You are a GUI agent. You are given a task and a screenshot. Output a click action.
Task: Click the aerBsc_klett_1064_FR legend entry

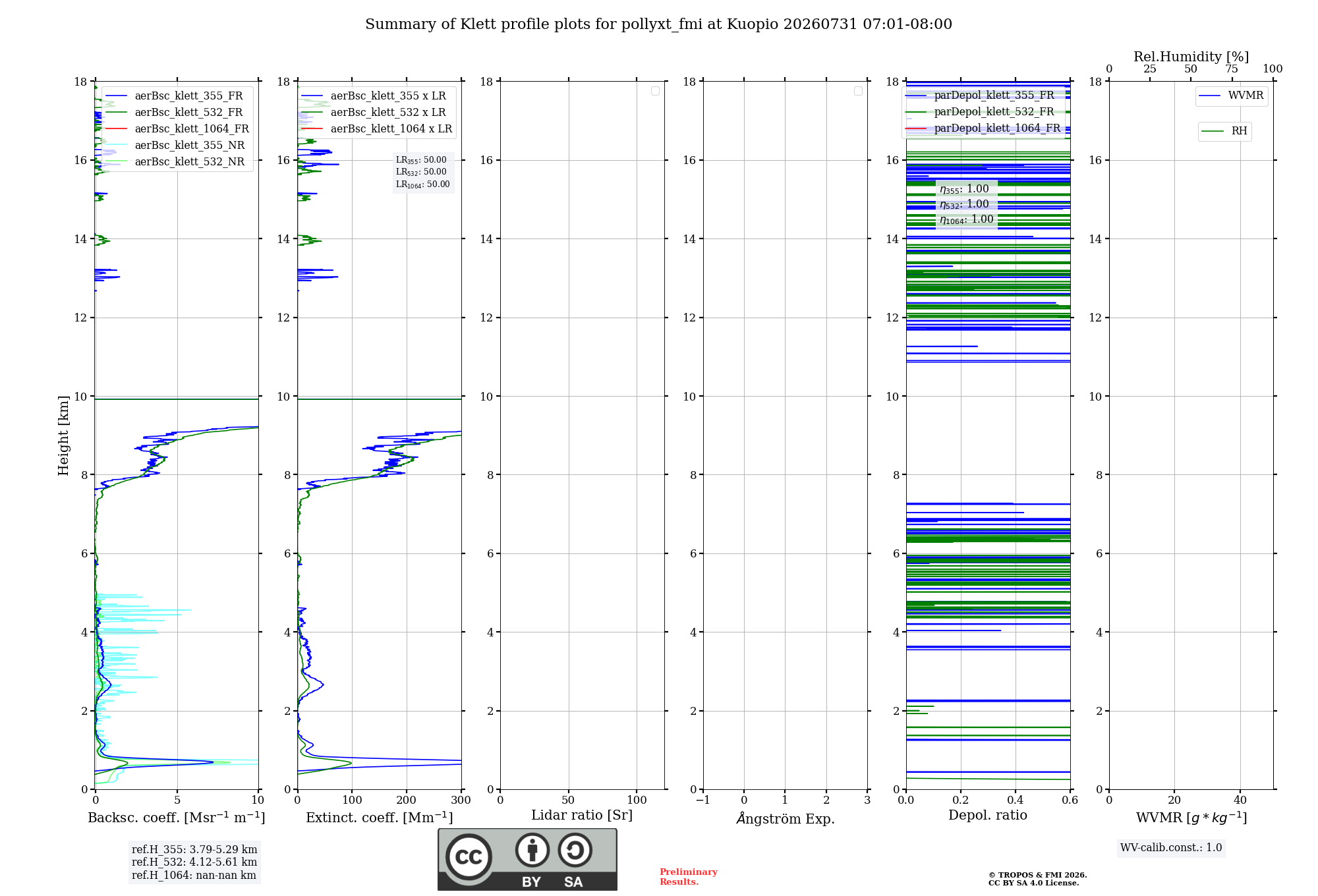coord(177,129)
